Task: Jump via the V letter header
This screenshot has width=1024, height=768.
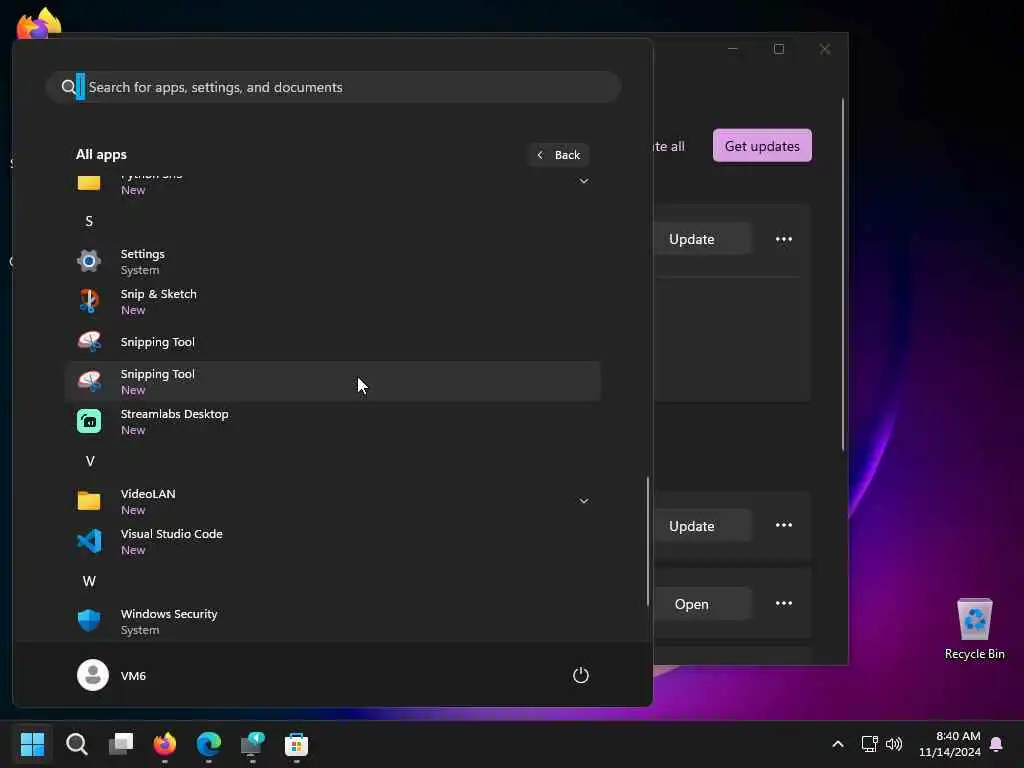Action: 90,461
